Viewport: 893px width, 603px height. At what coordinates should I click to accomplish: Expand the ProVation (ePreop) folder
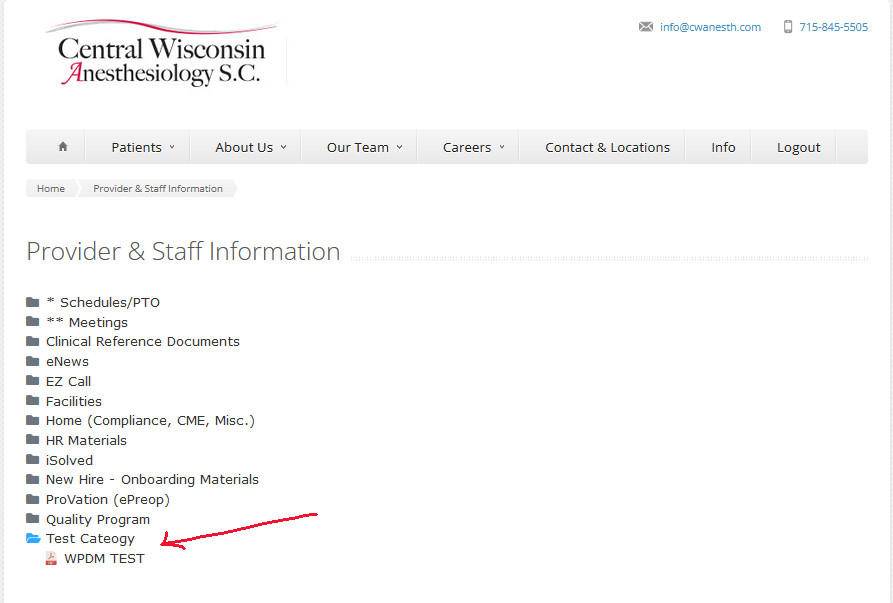[108, 500]
